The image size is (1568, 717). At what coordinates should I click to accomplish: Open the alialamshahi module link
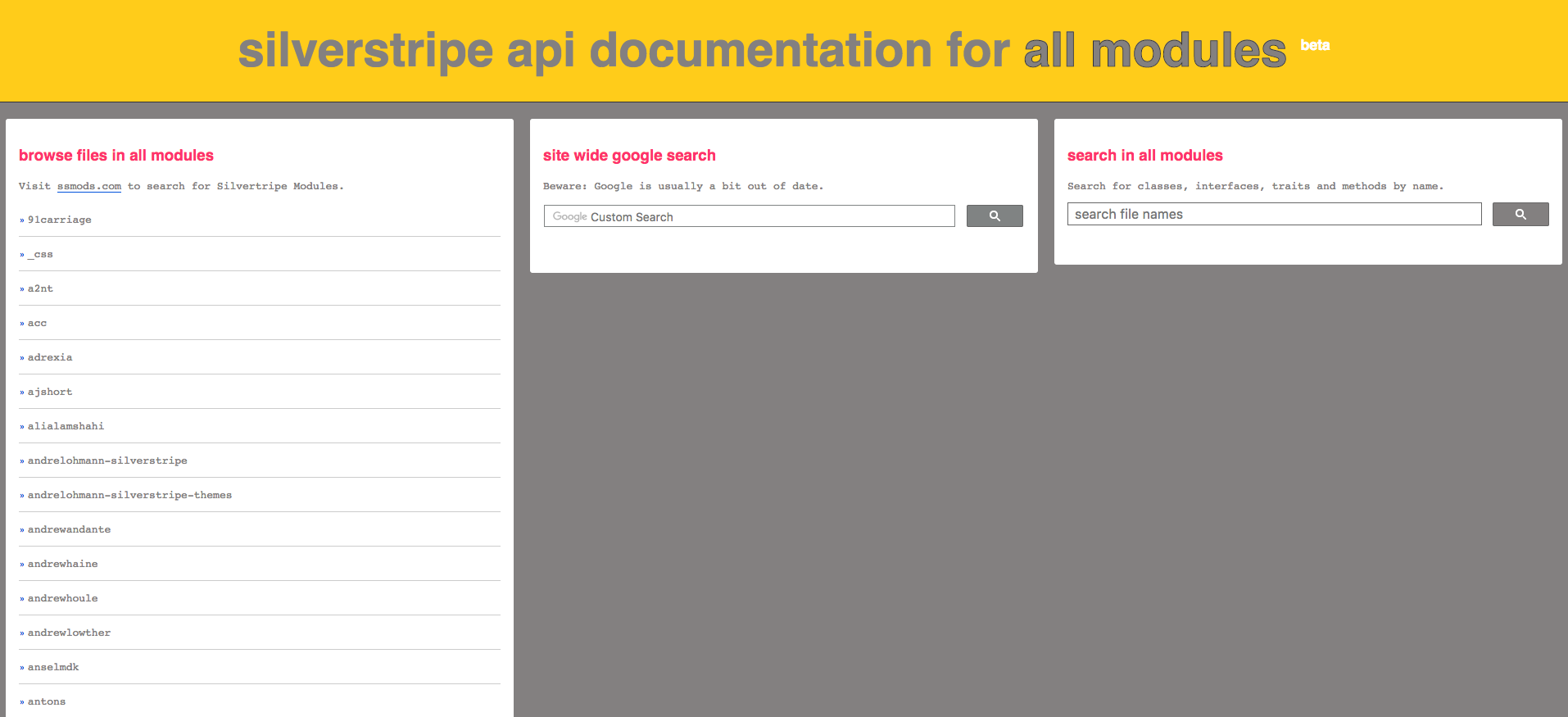pos(66,426)
